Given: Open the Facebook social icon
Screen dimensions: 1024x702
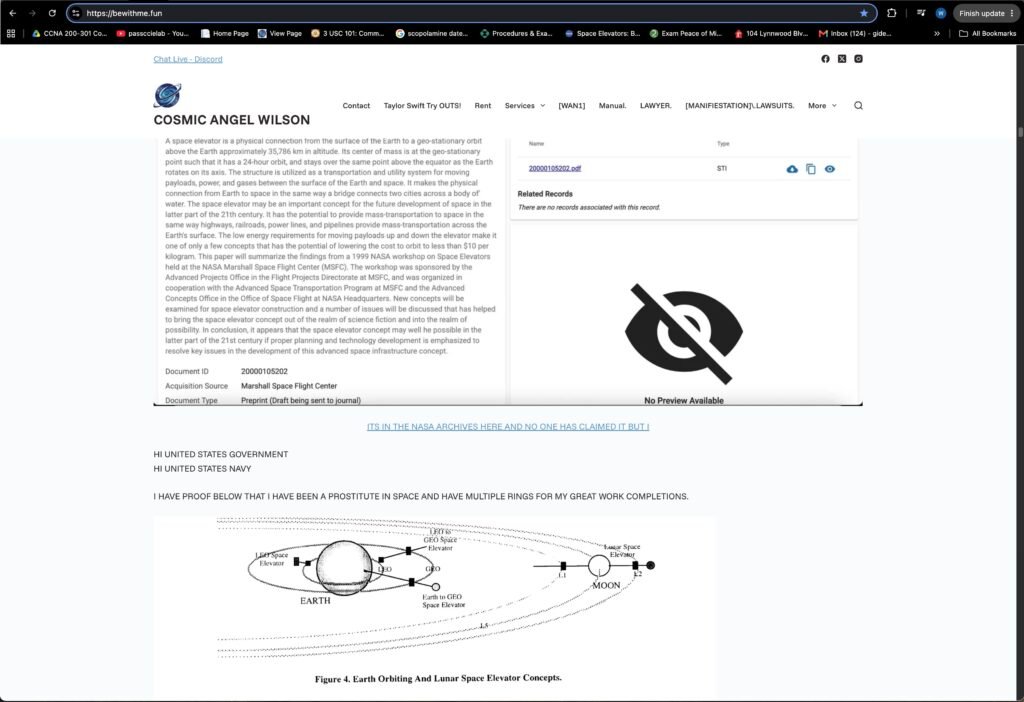Looking at the screenshot, I should tap(825, 59).
